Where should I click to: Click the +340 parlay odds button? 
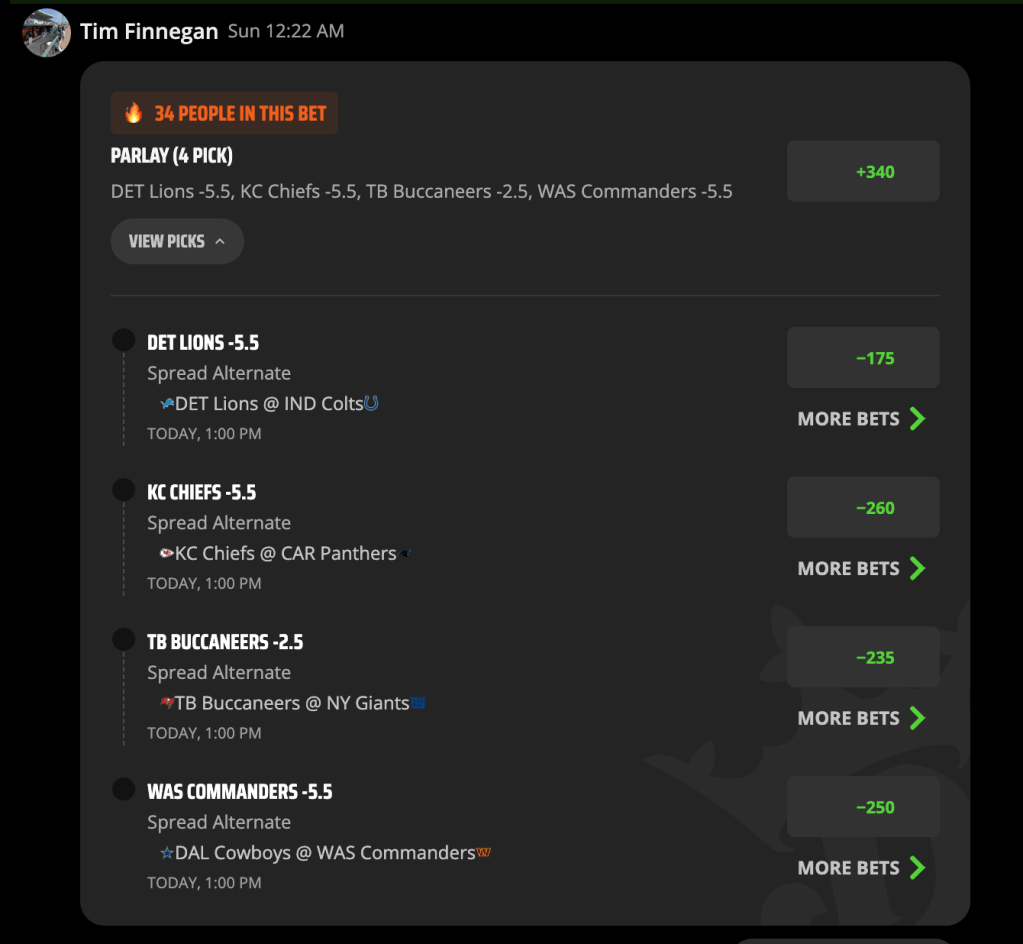pos(863,172)
